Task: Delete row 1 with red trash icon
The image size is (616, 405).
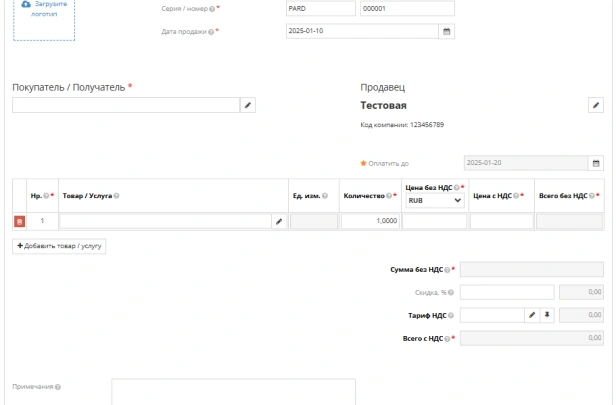Action: pyautogui.click(x=19, y=222)
